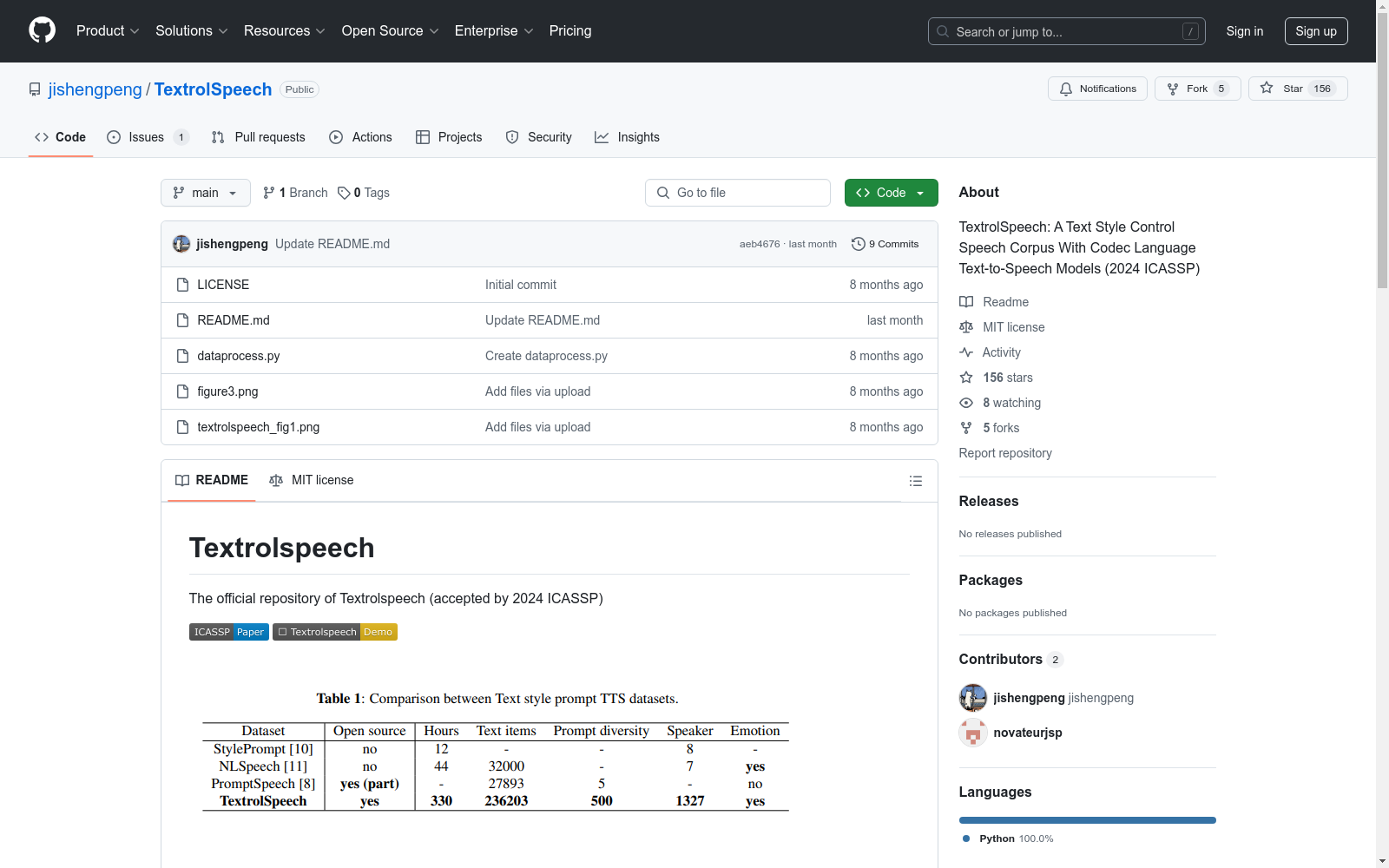1389x868 pixels.
Task: Switch to the Projects tab
Action: coord(449,137)
